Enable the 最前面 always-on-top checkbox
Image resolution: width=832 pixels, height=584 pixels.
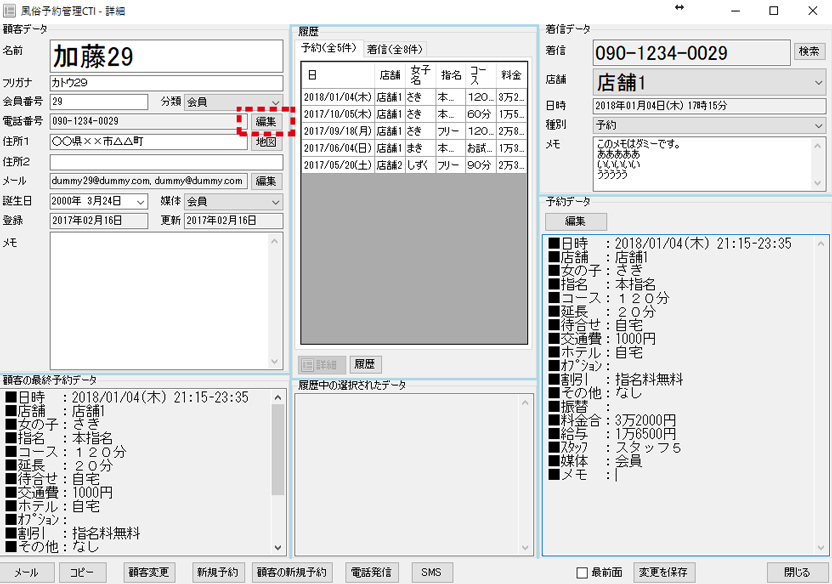point(582,573)
